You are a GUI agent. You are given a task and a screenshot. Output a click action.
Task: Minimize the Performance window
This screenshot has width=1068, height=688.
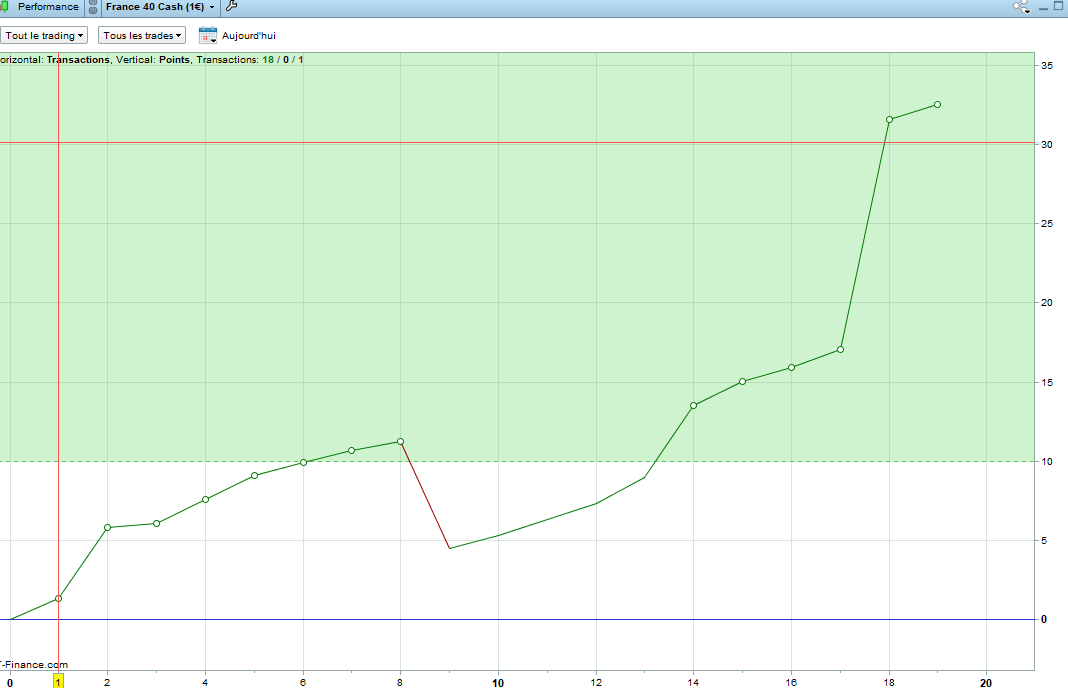[x=1043, y=7]
